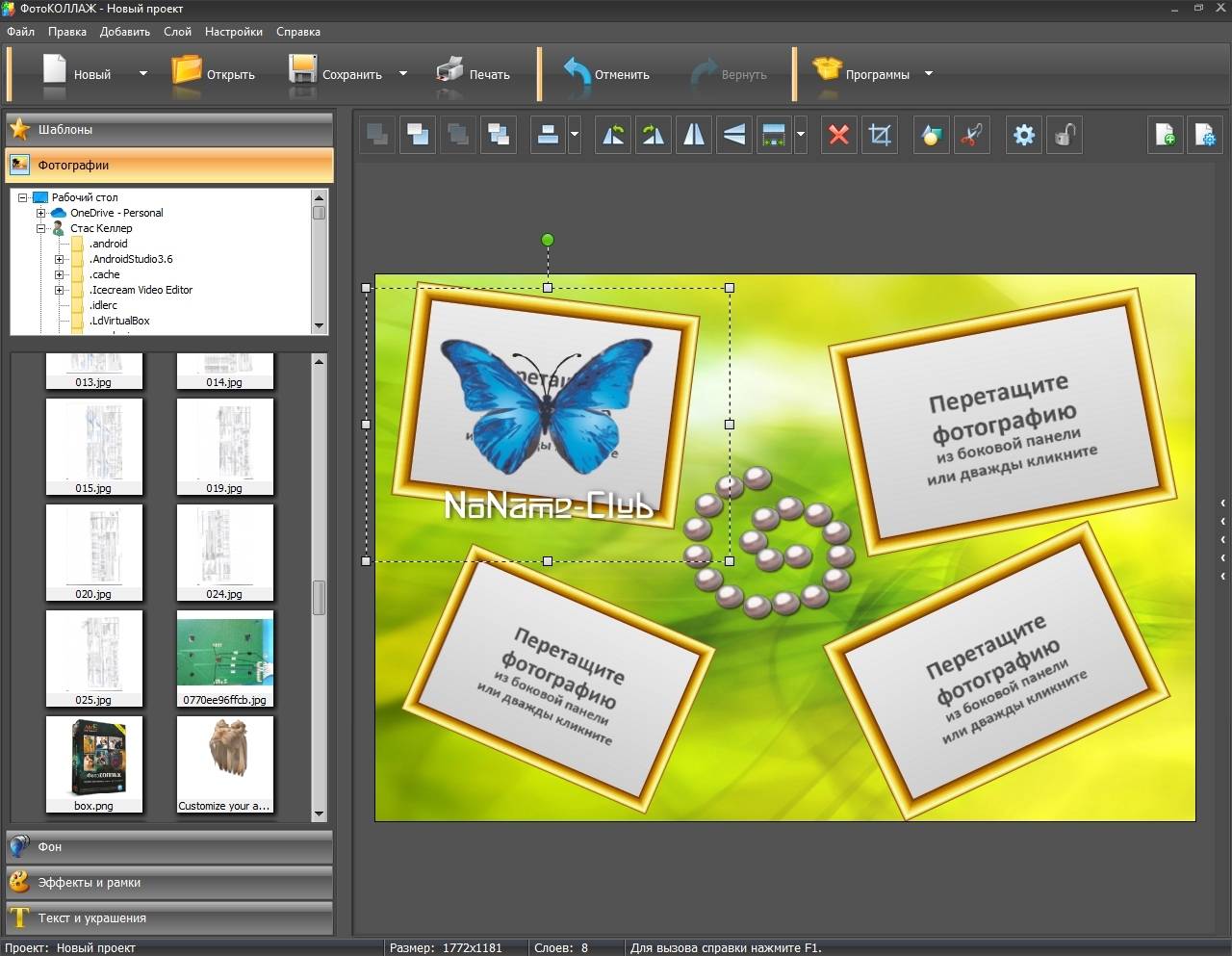Delete the selected layer with red X
This screenshot has width=1232, height=956.
839,135
